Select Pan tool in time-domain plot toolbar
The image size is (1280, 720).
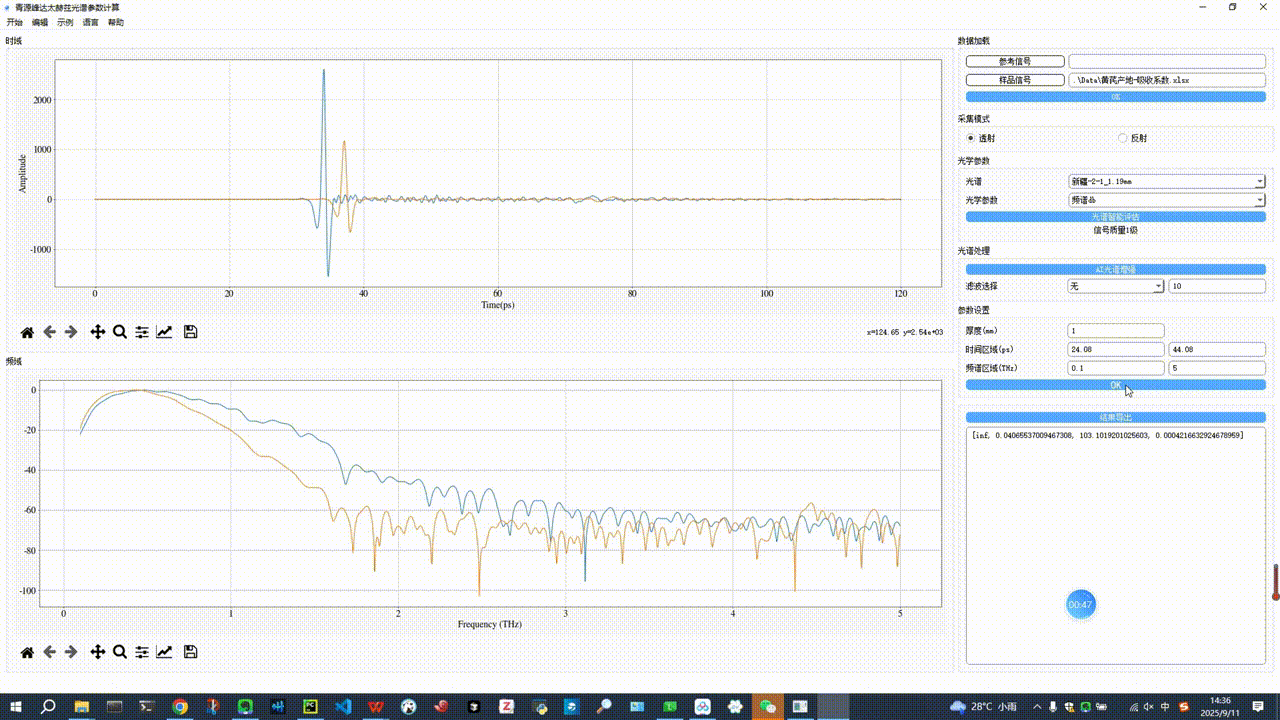pyautogui.click(x=97, y=332)
